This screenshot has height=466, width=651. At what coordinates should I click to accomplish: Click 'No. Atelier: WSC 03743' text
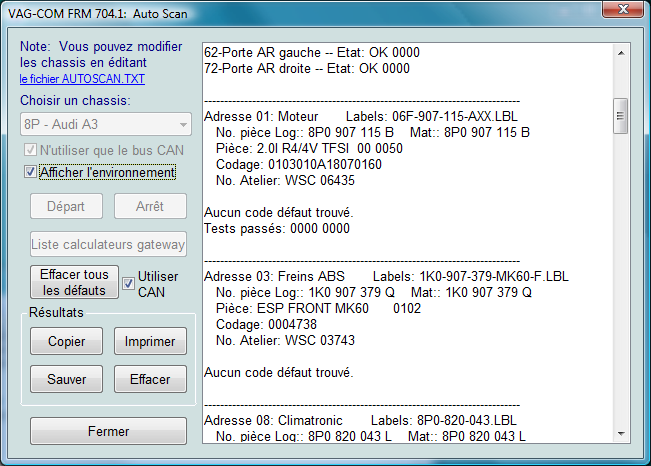tap(285, 340)
